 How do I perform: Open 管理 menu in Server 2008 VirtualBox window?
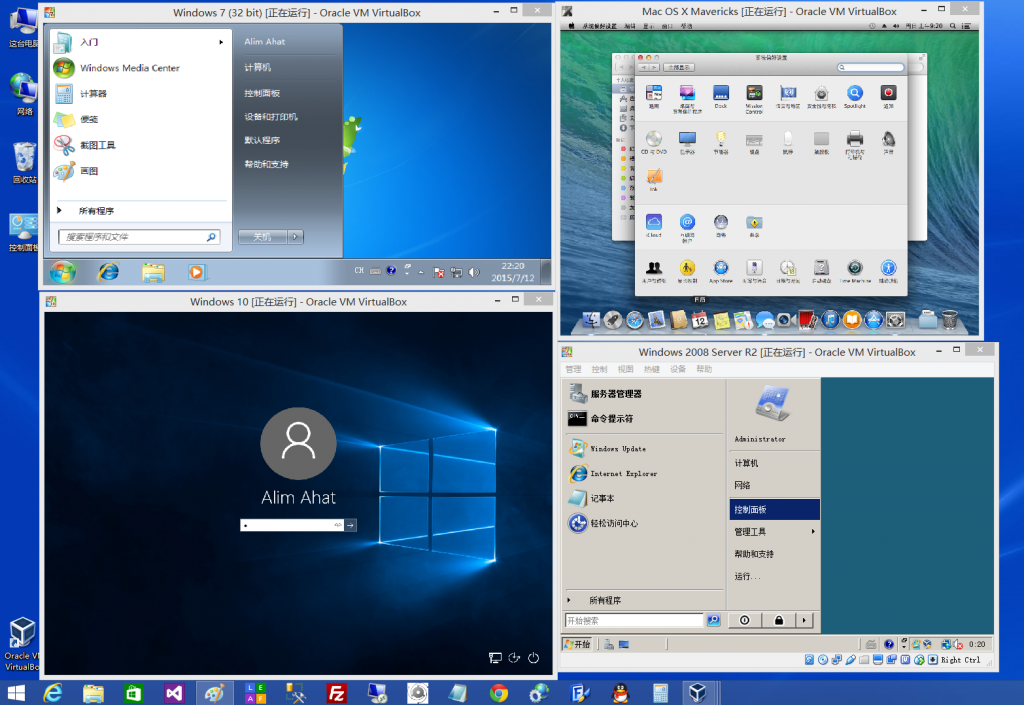[573, 369]
